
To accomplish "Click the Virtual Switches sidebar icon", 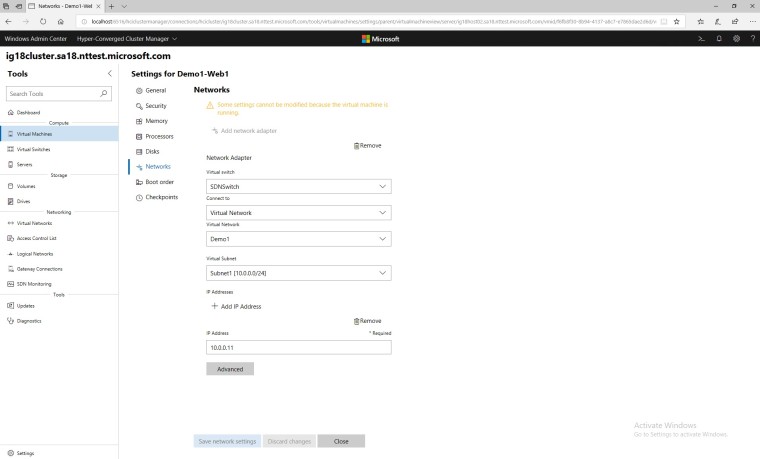I will (x=11, y=149).
